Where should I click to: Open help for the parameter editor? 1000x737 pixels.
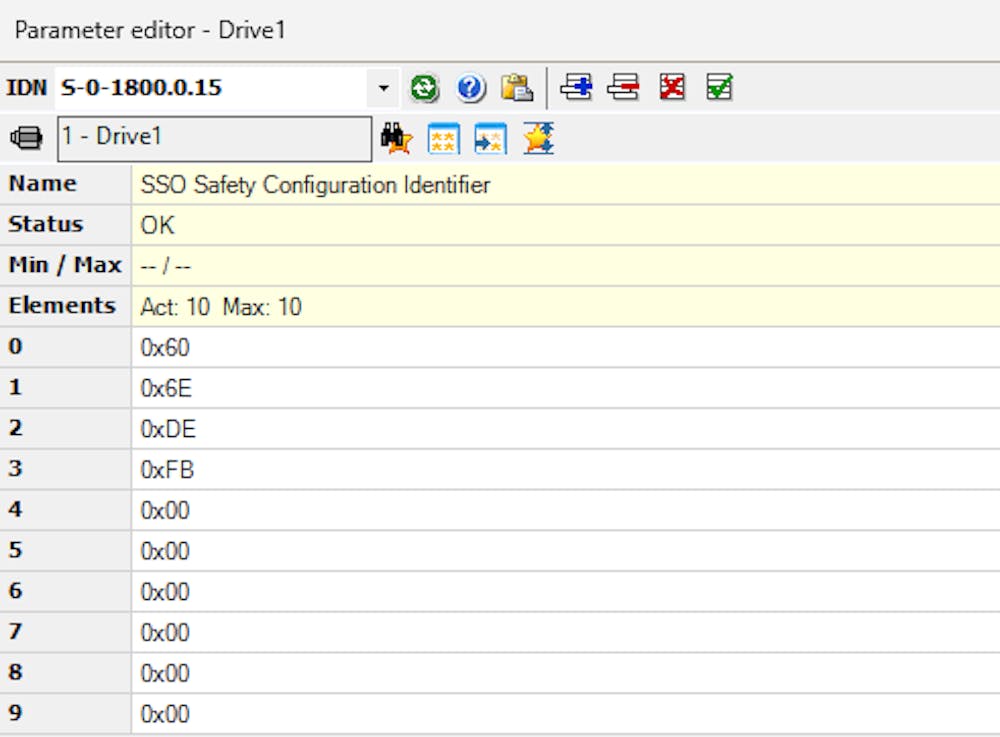click(x=470, y=88)
